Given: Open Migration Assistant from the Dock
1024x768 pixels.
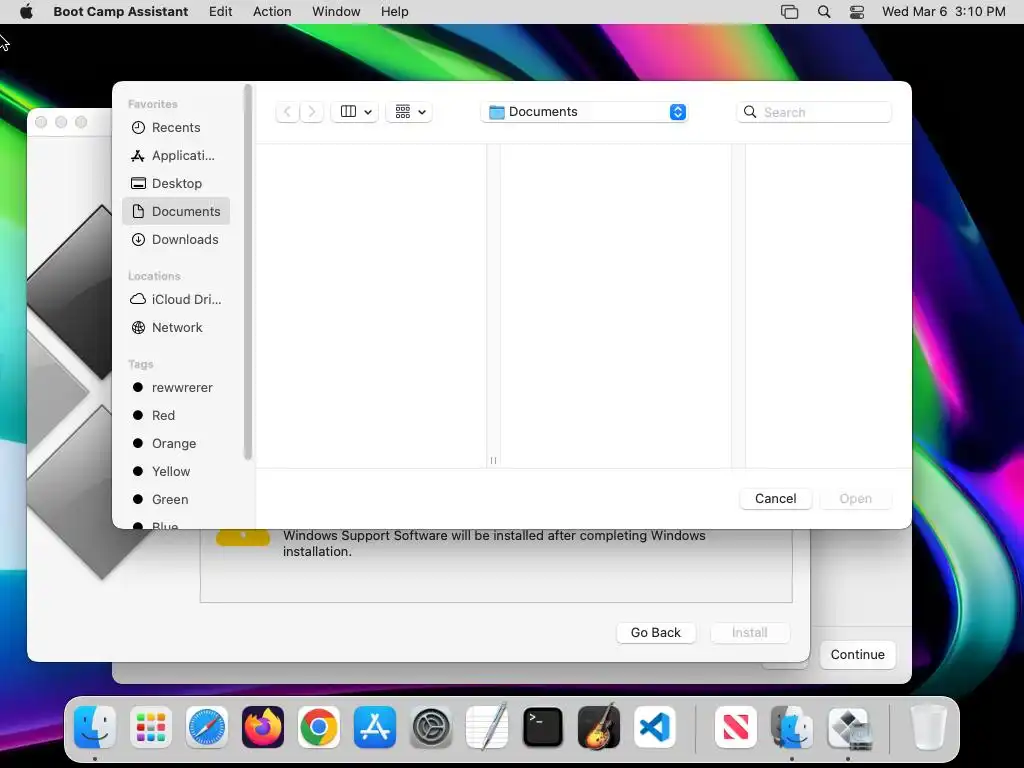Looking at the screenshot, I should (792, 727).
